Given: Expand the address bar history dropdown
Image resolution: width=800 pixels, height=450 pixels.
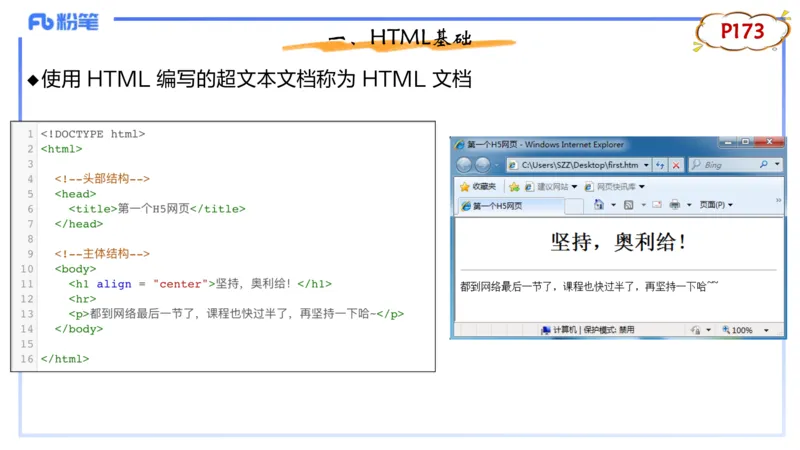Looking at the screenshot, I should click(646, 165).
